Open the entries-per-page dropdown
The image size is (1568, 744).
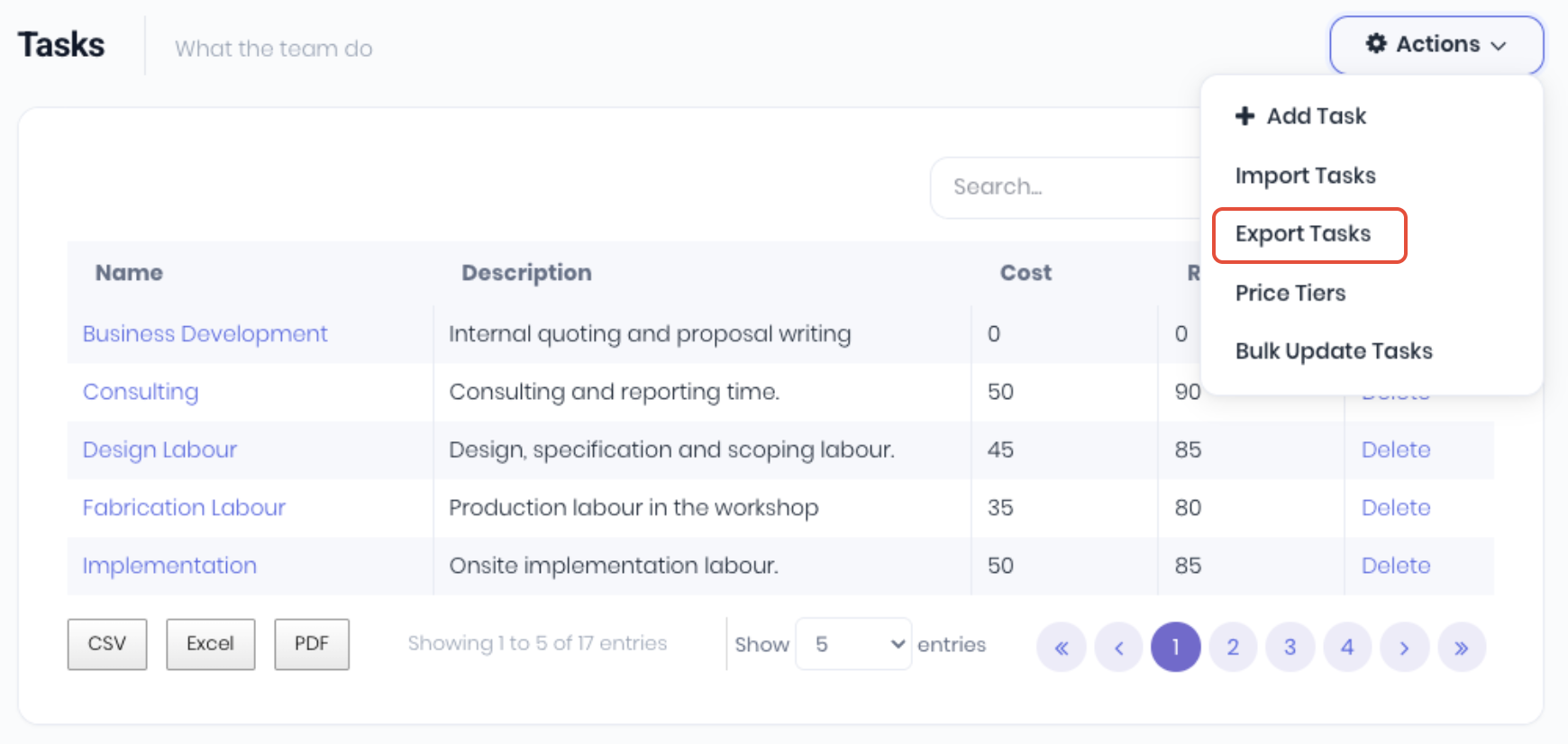coord(853,644)
